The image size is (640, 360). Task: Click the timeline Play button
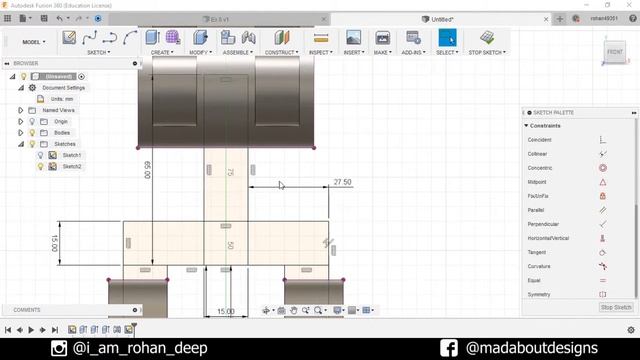pyautogui.click(x=31, y=330)
